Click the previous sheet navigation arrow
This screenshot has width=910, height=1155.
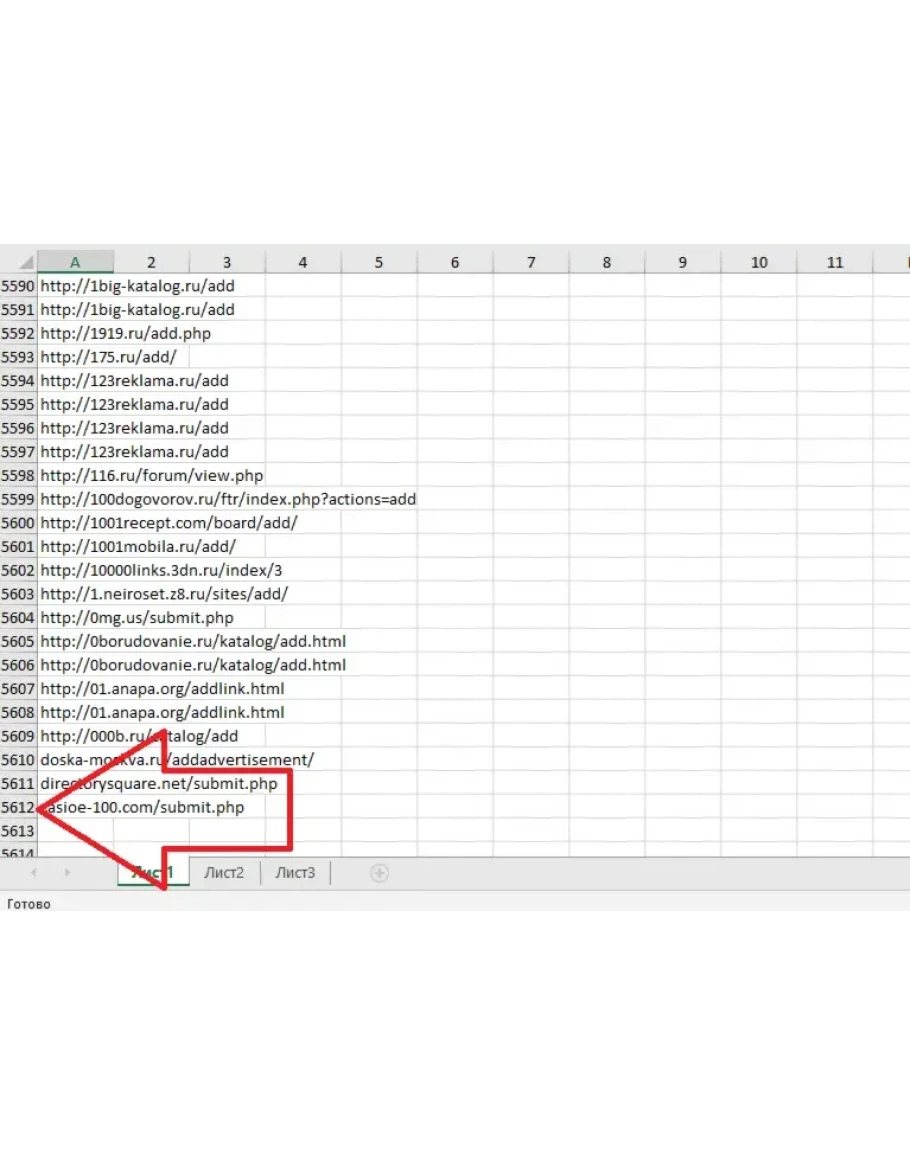(34, 873)
